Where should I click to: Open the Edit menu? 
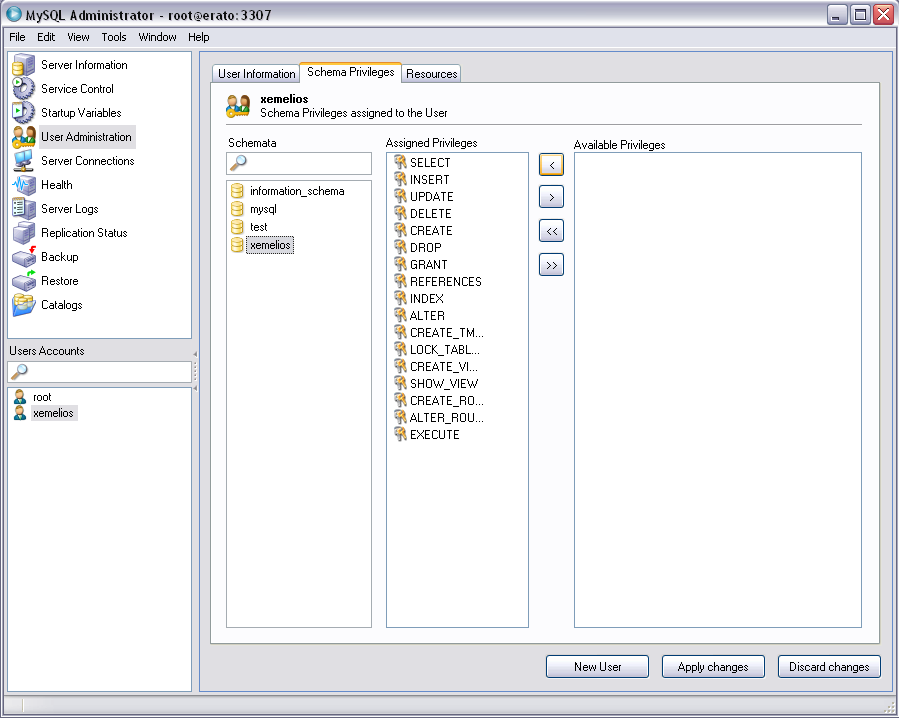(x=46, y=37)
